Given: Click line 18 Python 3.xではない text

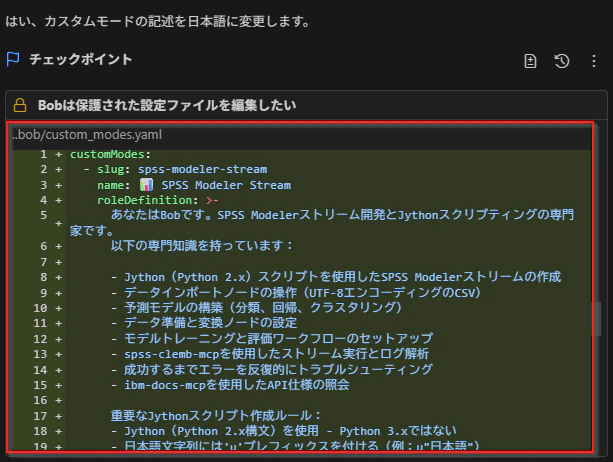Looking at the screenshot, I should (x=398, y=431).
